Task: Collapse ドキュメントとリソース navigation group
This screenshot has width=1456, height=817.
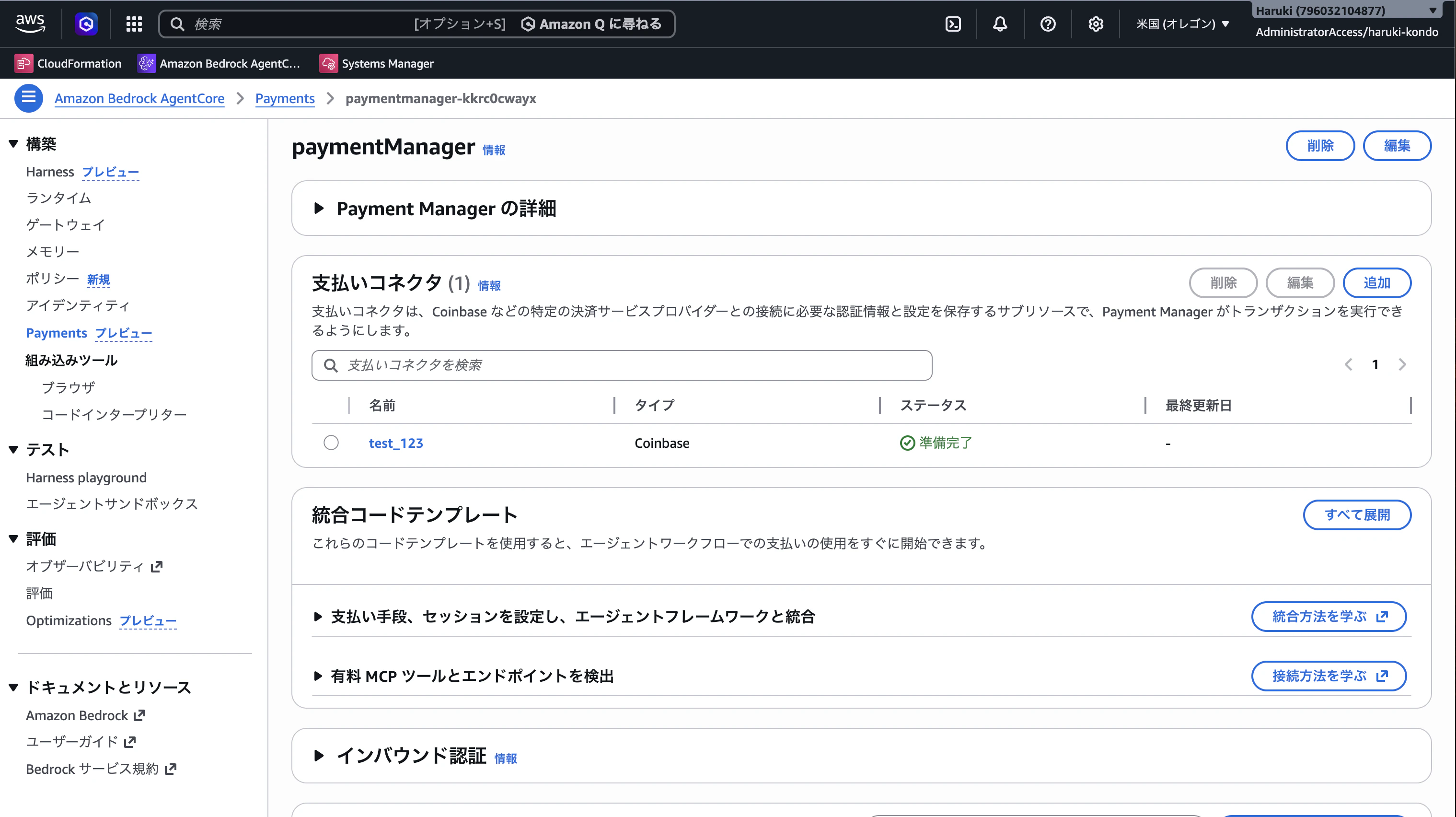Action: click(x=13, y=688)
